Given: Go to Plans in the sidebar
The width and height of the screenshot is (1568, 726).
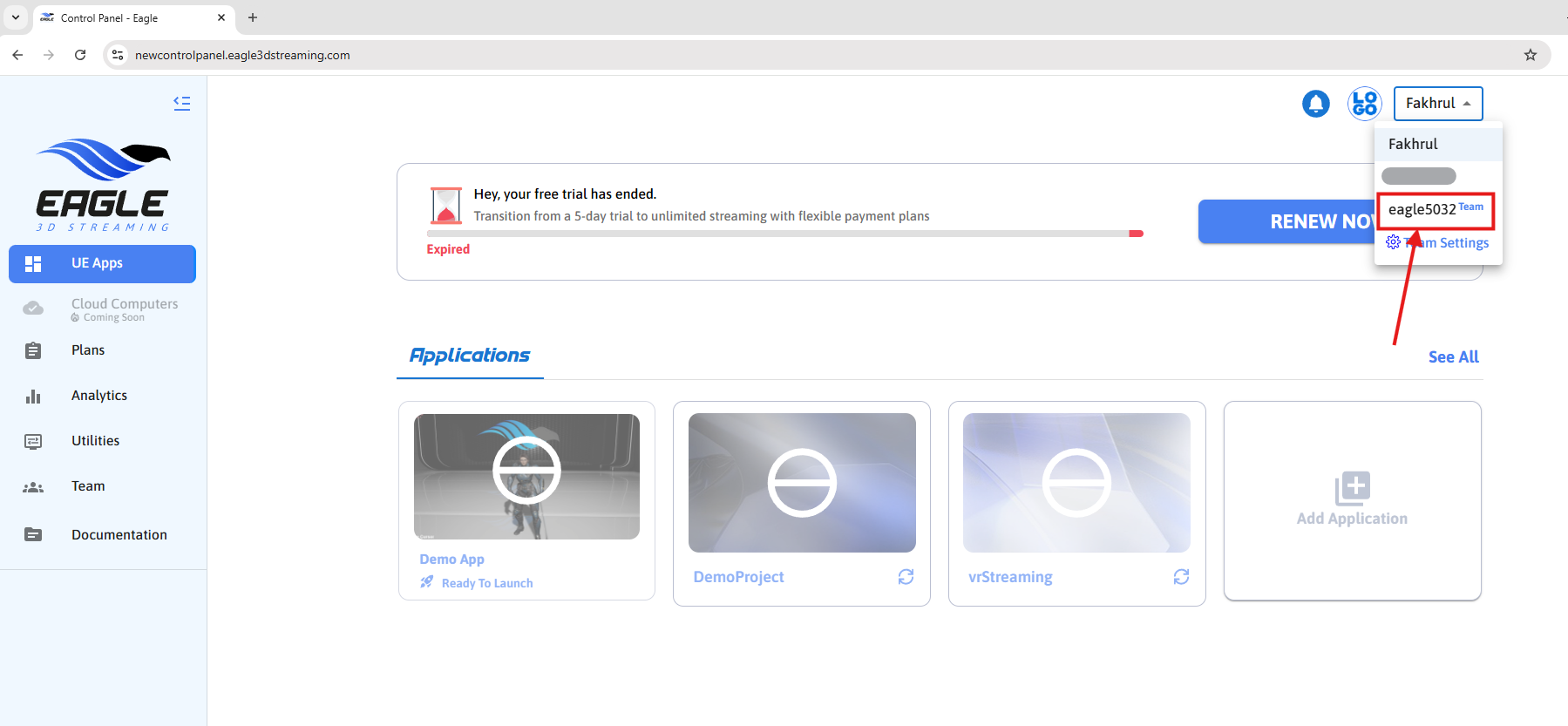Looking at the screenshot, I should [x=88, y=350].
